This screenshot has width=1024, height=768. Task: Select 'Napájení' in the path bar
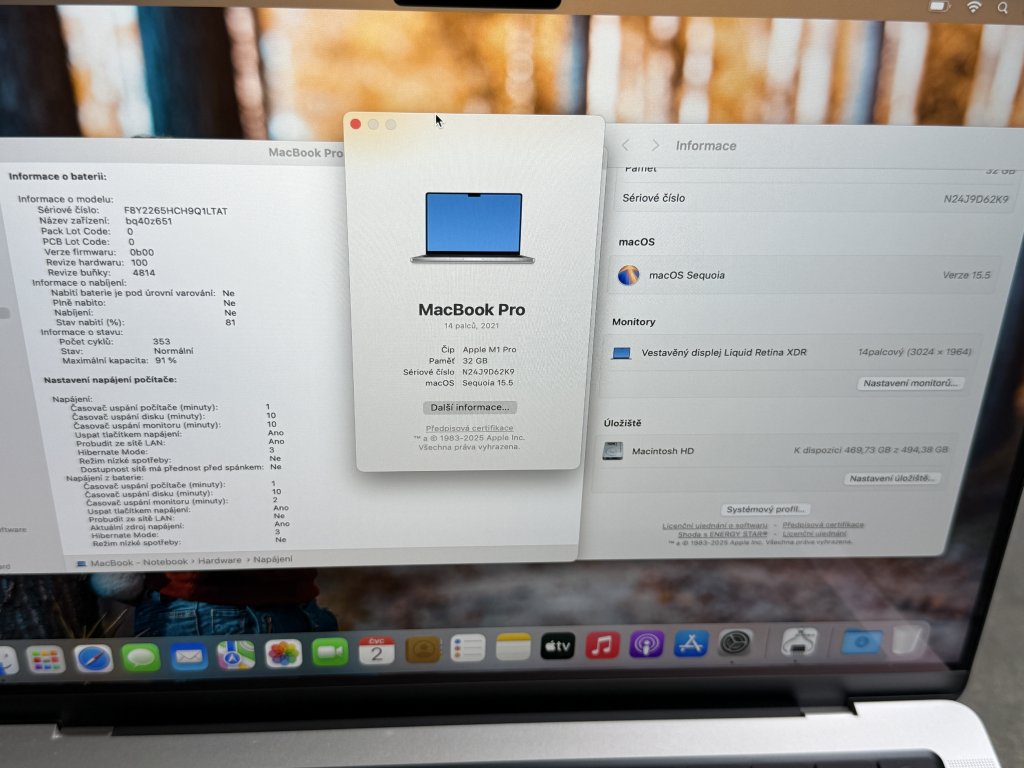272,559
